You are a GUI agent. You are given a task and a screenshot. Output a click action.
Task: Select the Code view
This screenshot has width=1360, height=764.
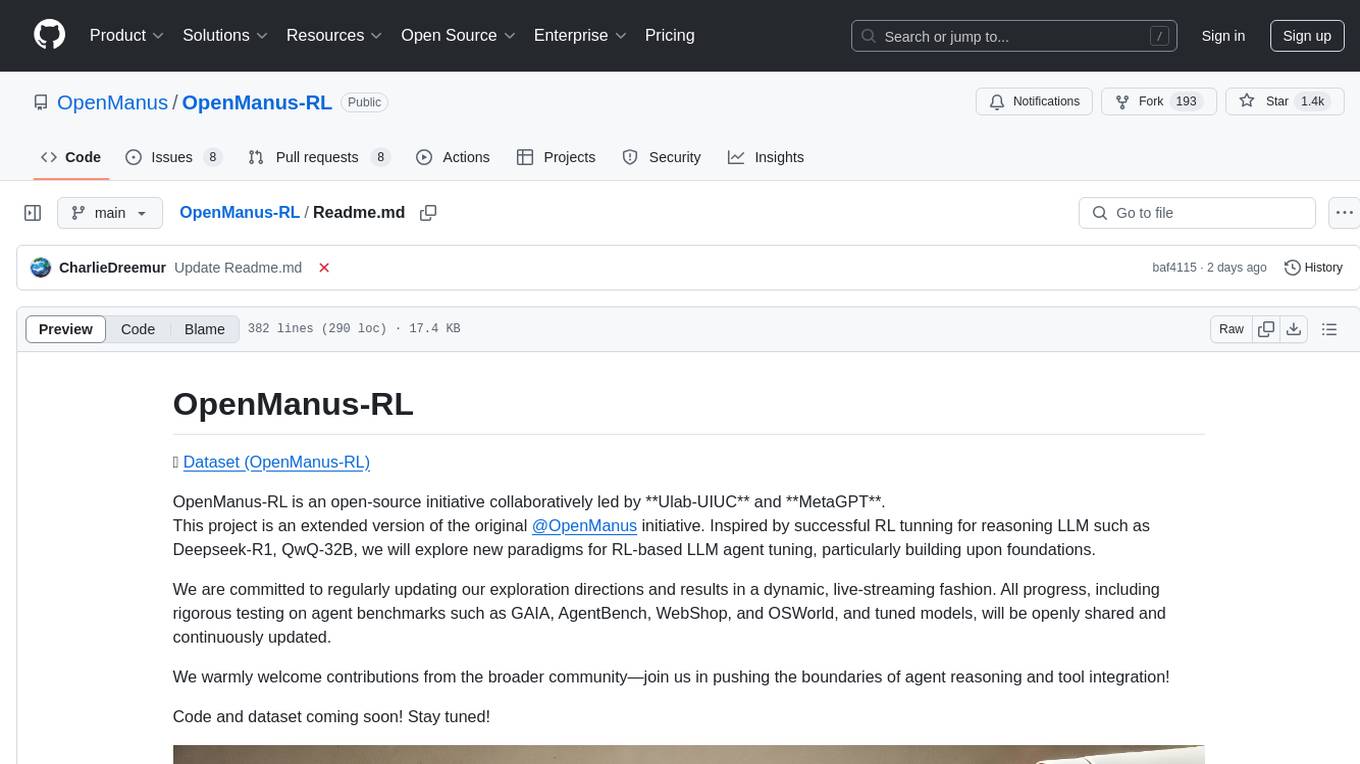coord(138,329)
